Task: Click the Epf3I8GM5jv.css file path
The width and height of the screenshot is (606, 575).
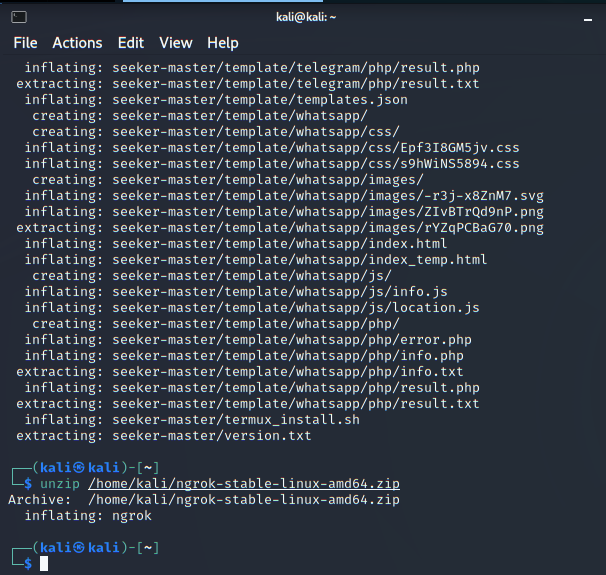Action: pyautogui.click(x=316, y=148)
